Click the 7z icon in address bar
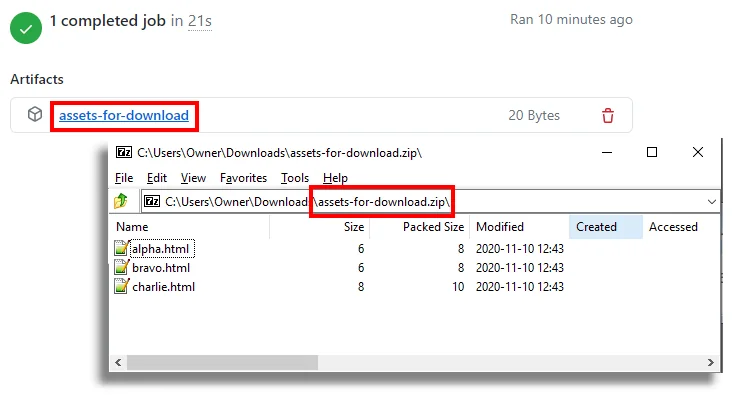750x395 pixels. pyautogui.click(x=152, y=201)
